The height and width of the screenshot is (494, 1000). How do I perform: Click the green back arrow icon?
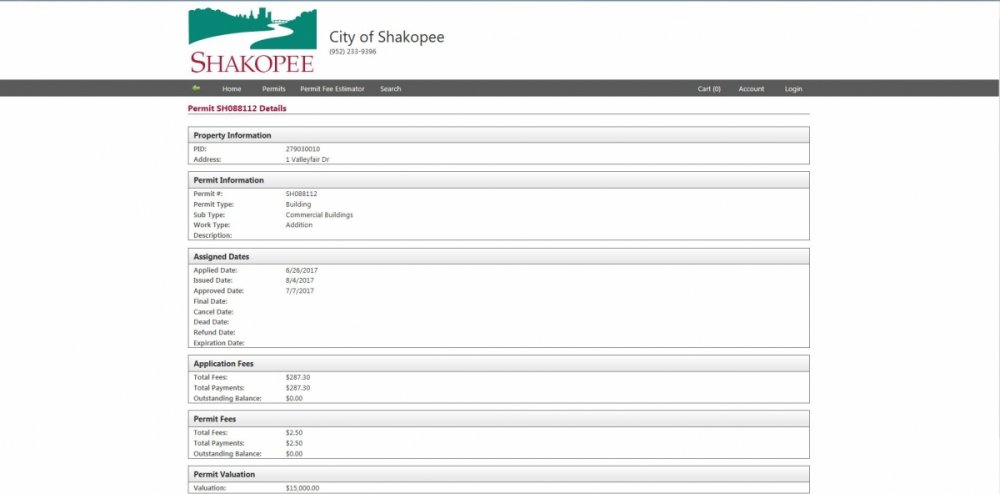click(196, 88)
